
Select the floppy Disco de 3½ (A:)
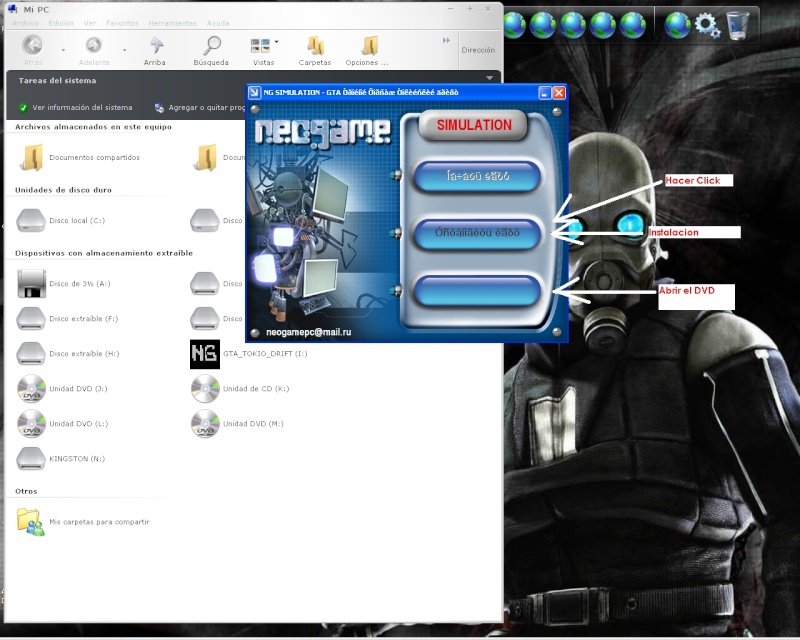64,284
